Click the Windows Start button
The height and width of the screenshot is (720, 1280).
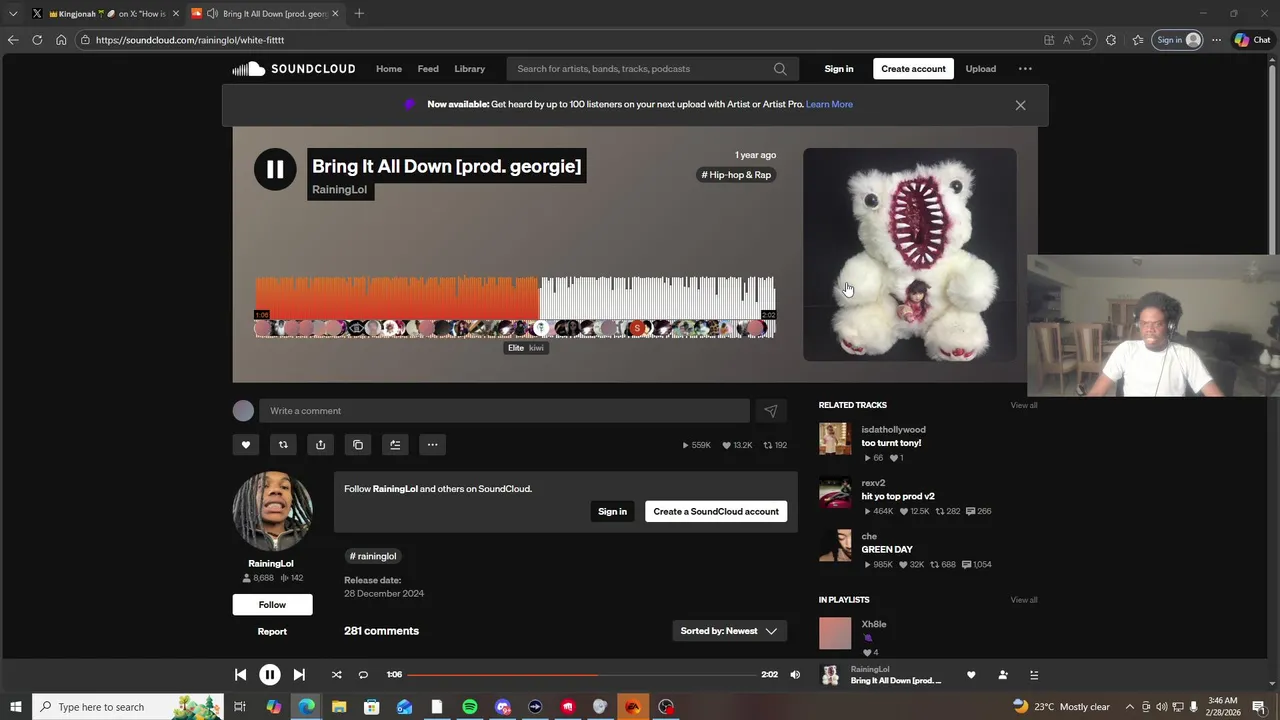pos(16,707)
